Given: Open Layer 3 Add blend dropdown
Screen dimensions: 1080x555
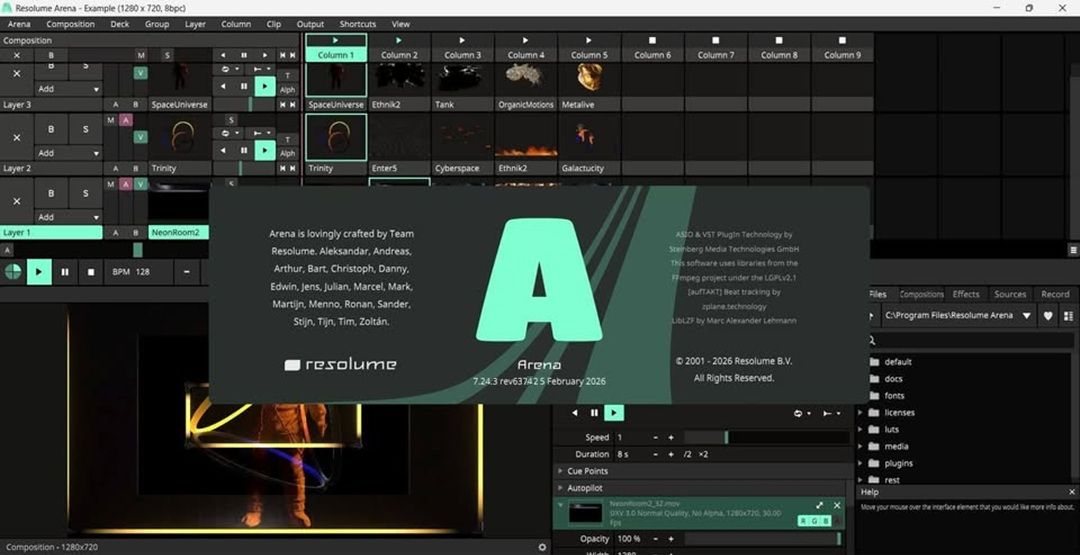Looking at the screenshot, I should click(x=68, y=89).
